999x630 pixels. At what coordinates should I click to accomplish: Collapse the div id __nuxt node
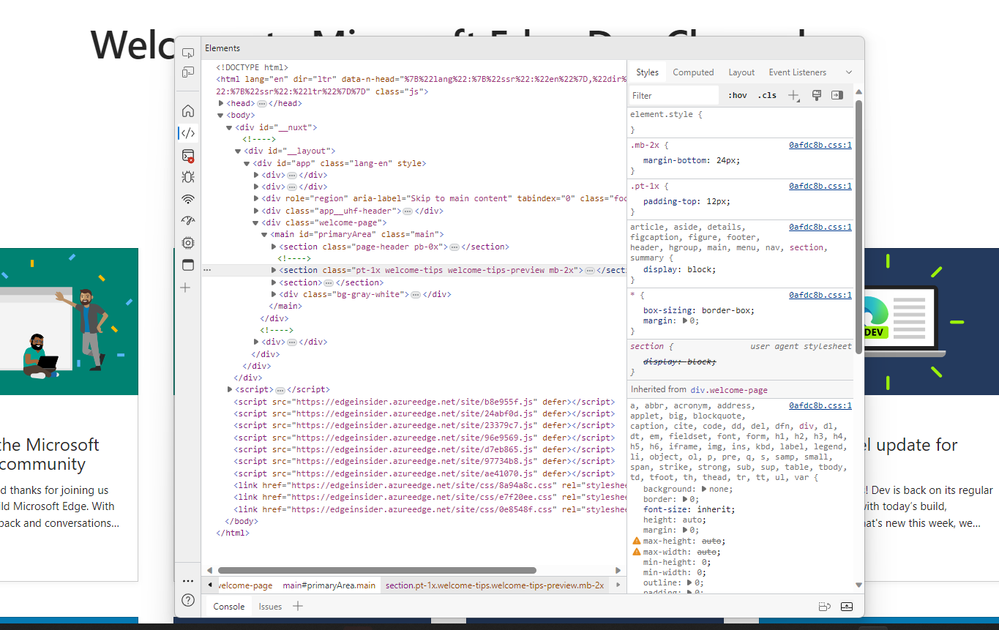pyautogui.click(x=229, y=127)
